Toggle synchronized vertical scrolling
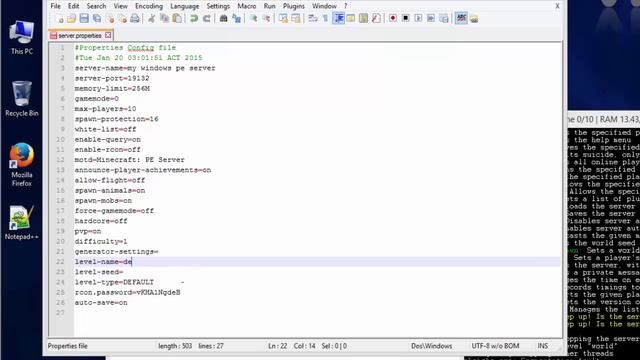Screen dimensions: 640x360 (x=283, y=18)
